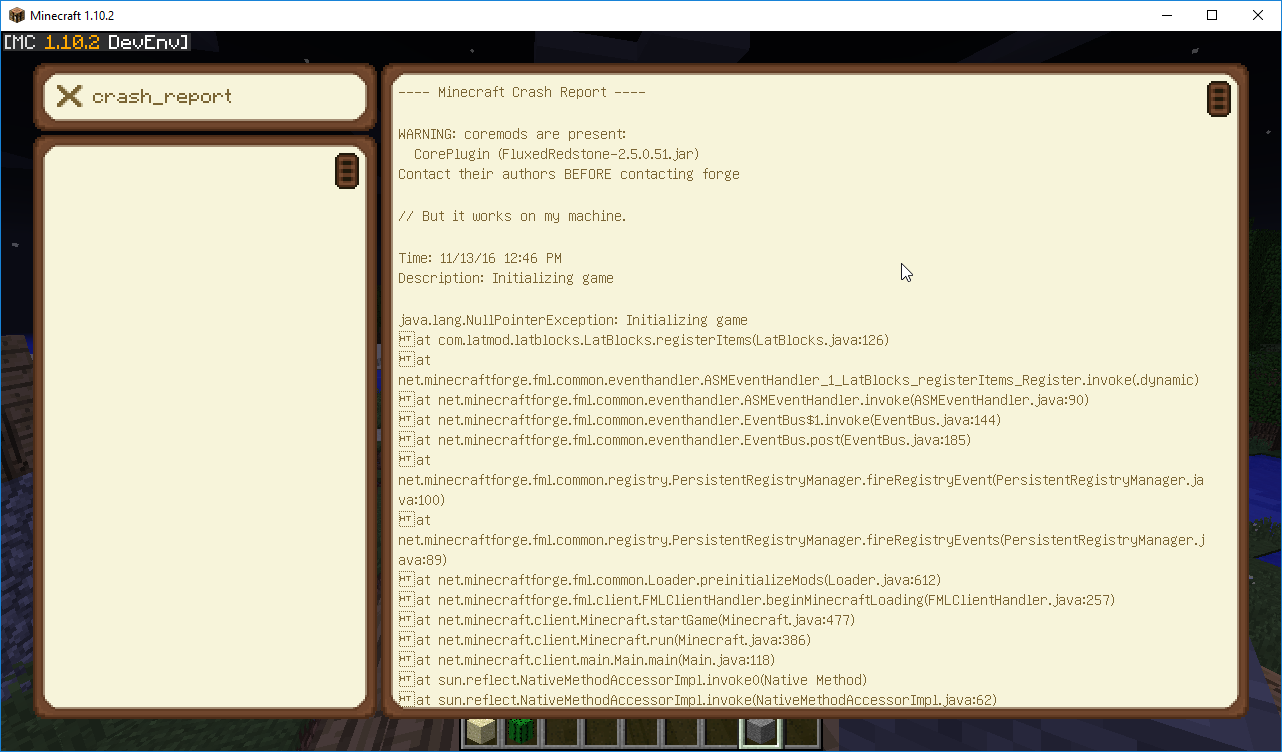Select the cactus item in hotbar
This screenshot has width=1282, height=752.
pyautogui.click(x=520, y=733)
